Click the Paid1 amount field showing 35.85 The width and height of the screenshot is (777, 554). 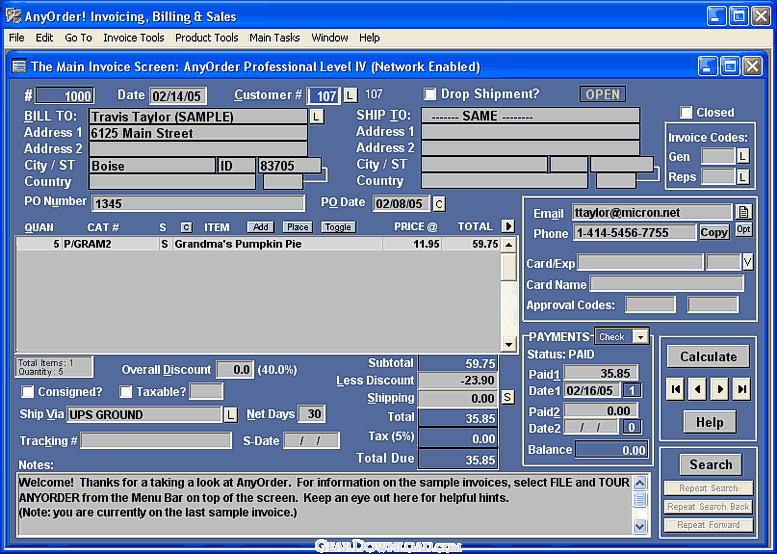coord(601,373)
